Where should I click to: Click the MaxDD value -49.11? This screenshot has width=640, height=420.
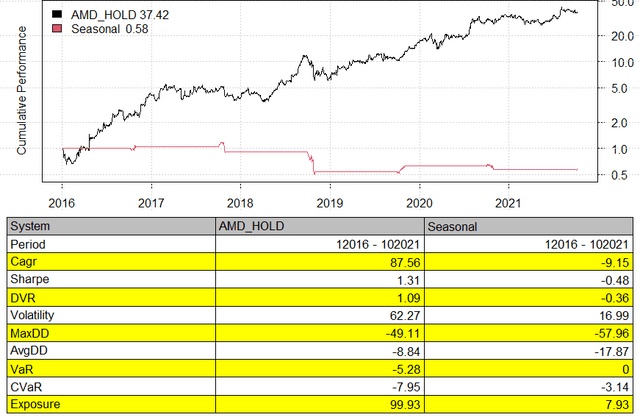pyautogui.click(x=403, y=334)
